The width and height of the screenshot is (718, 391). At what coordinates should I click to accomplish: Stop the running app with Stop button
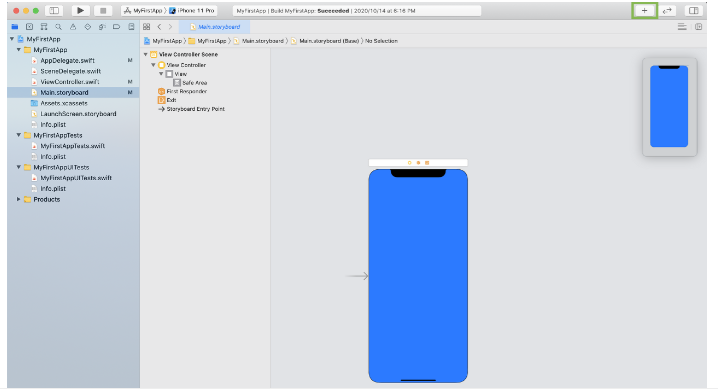click(103, 11)
